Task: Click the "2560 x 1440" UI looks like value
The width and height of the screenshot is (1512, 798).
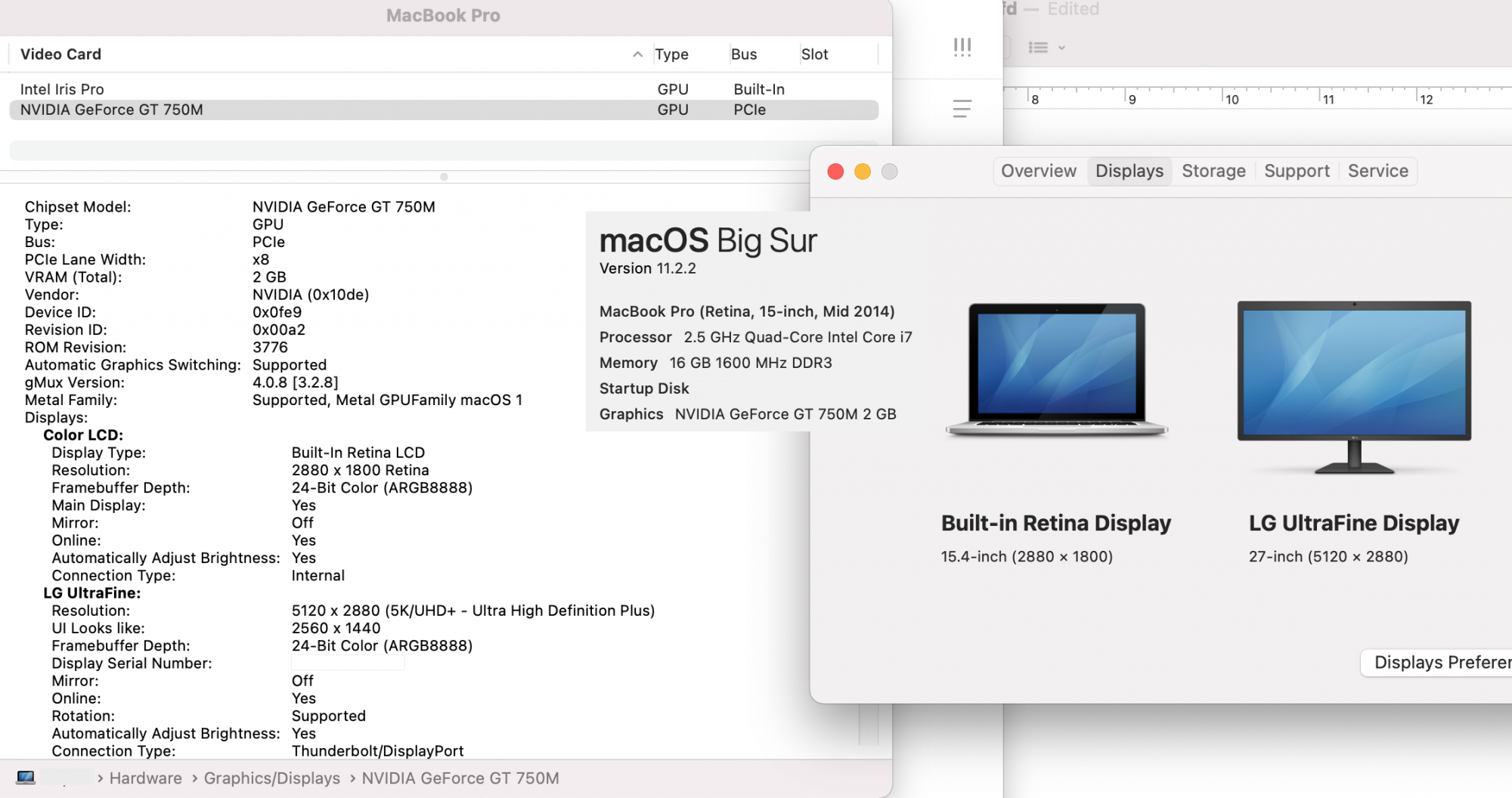Action: click(336, 628)
